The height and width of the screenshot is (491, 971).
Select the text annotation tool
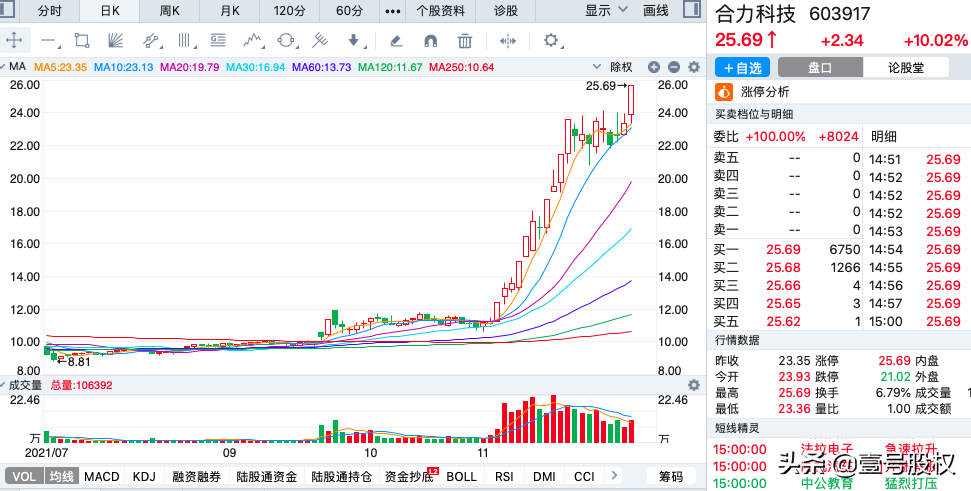coord(218,41)
